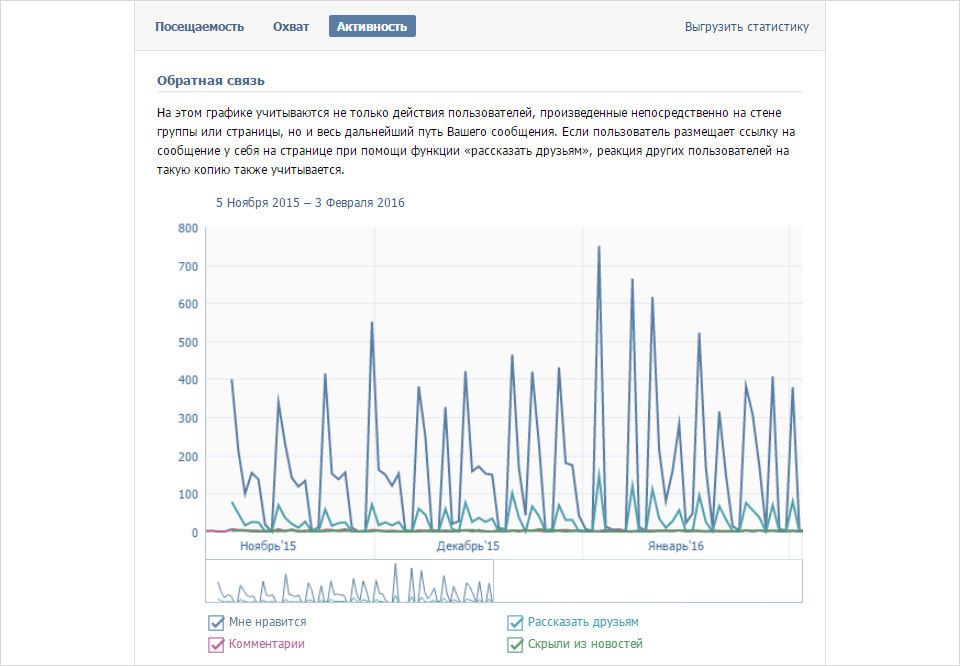Click the Комментарии legend label
The image size is (960, 666).
pyautogui.click(x=266, y=644)
